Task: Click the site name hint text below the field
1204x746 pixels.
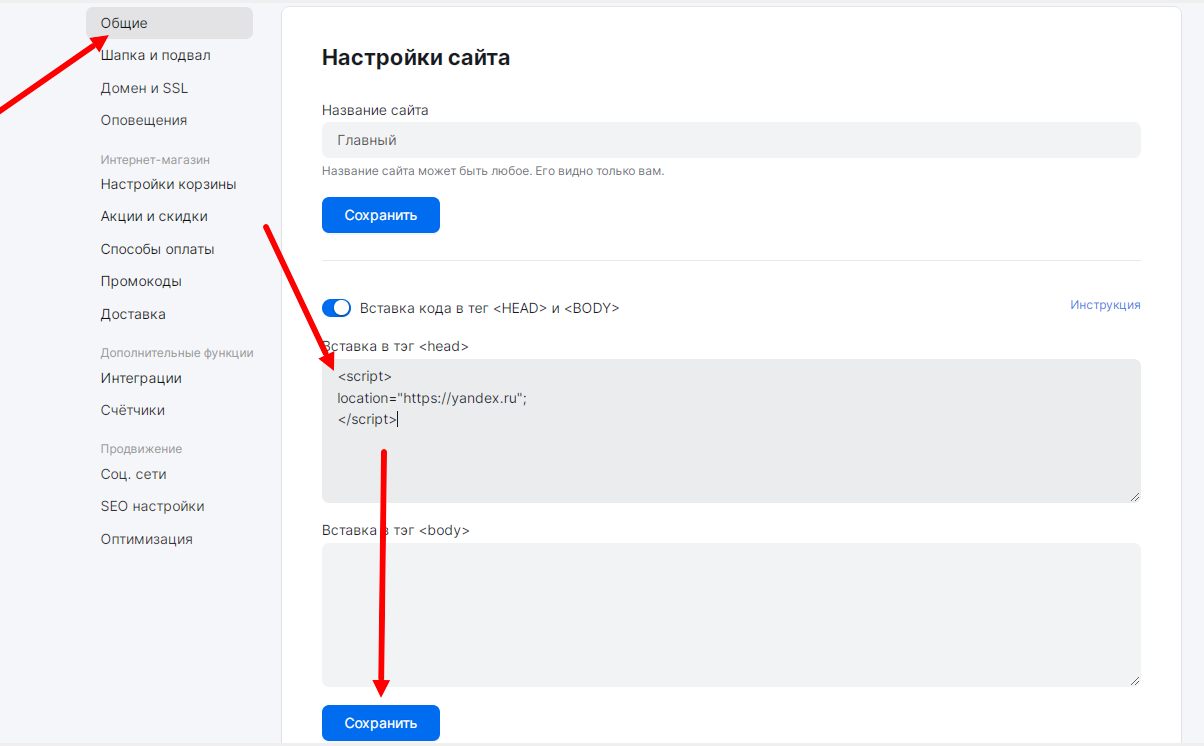Action: click(x=493, y=171)
